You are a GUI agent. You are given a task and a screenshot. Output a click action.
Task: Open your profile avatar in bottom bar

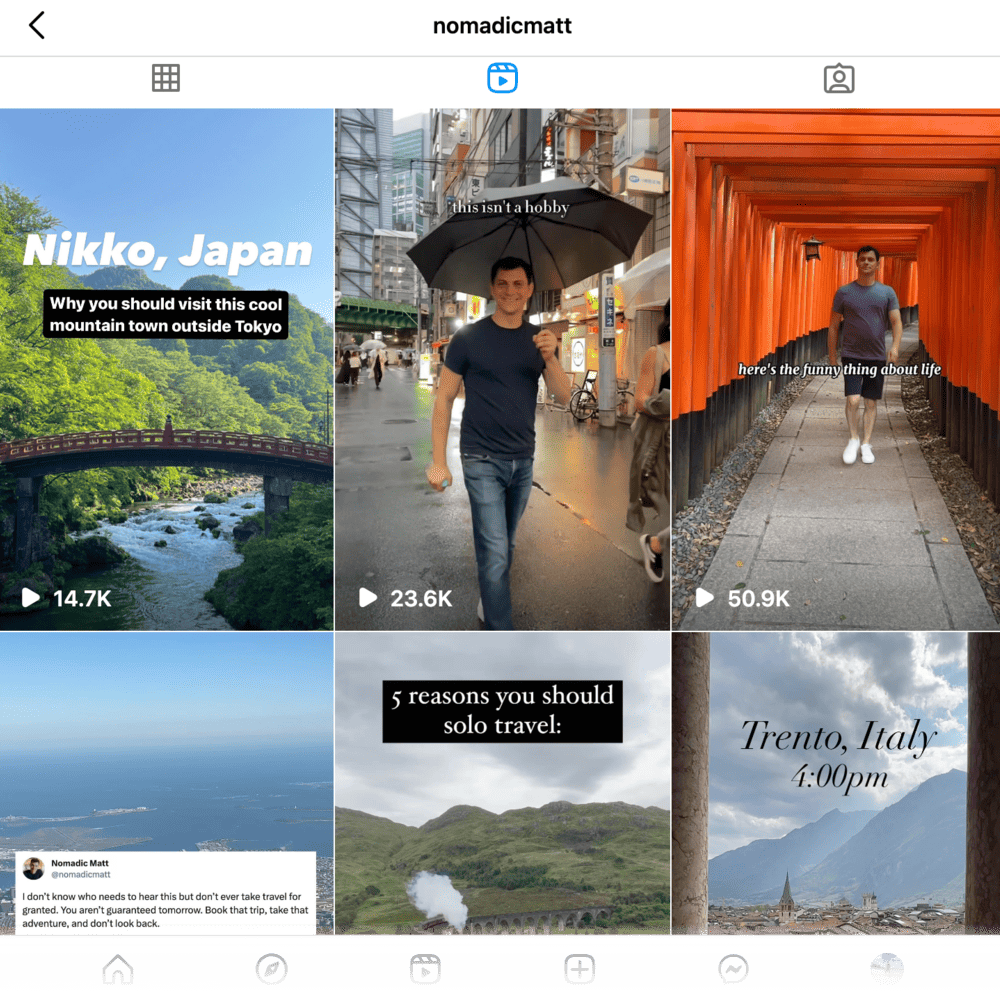[887, 969]
